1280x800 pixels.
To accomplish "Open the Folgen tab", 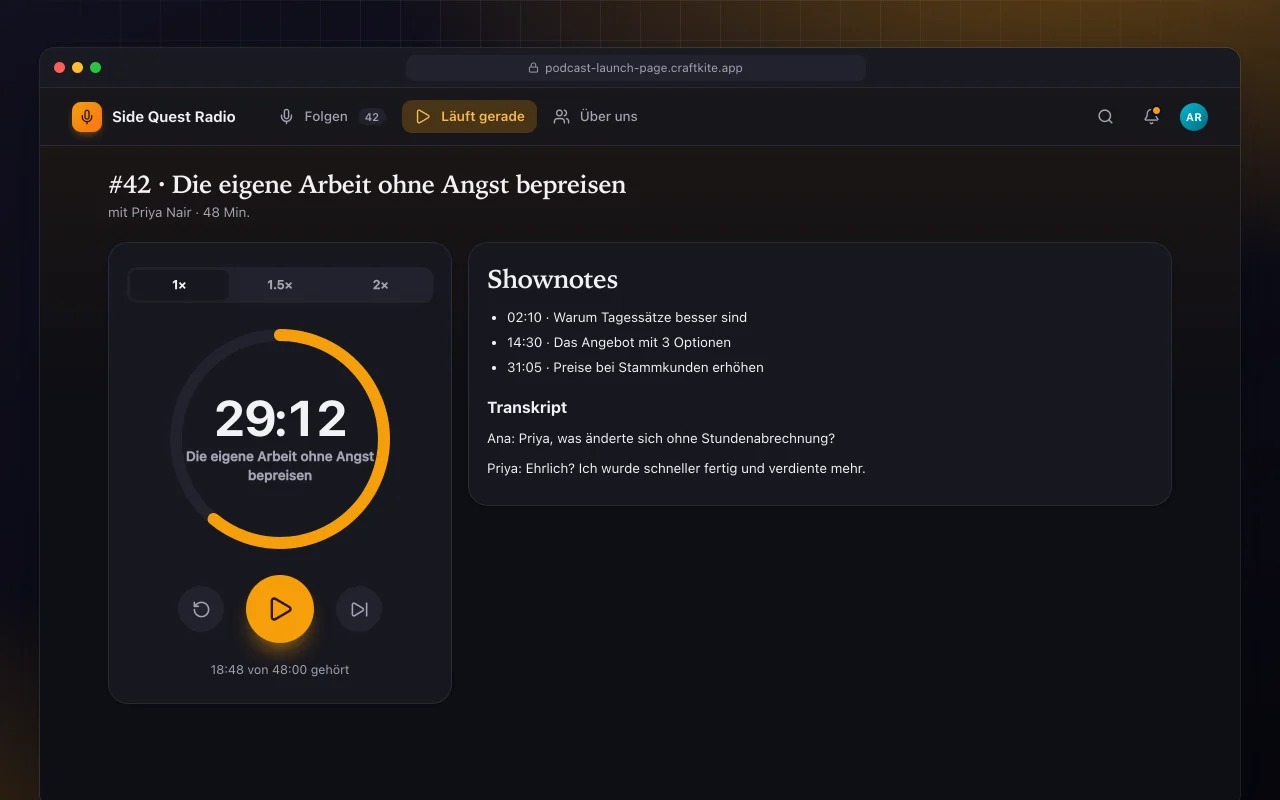I will [331, 117].
